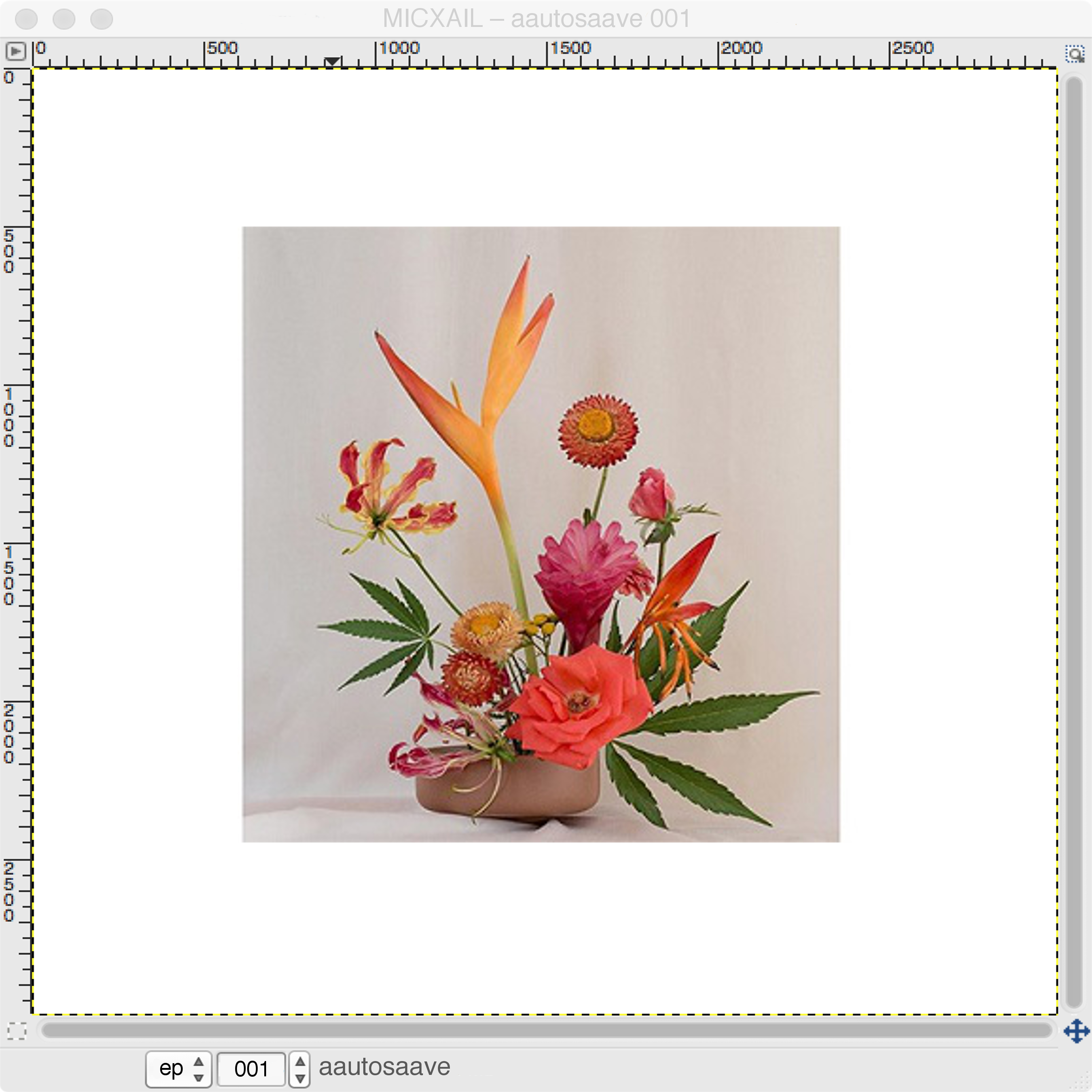Viewport: 1092px width, 1092px height.
Task: Toggle the Quick Mask dashed square
Action: pyautogui.click(x=17, y=1032)
